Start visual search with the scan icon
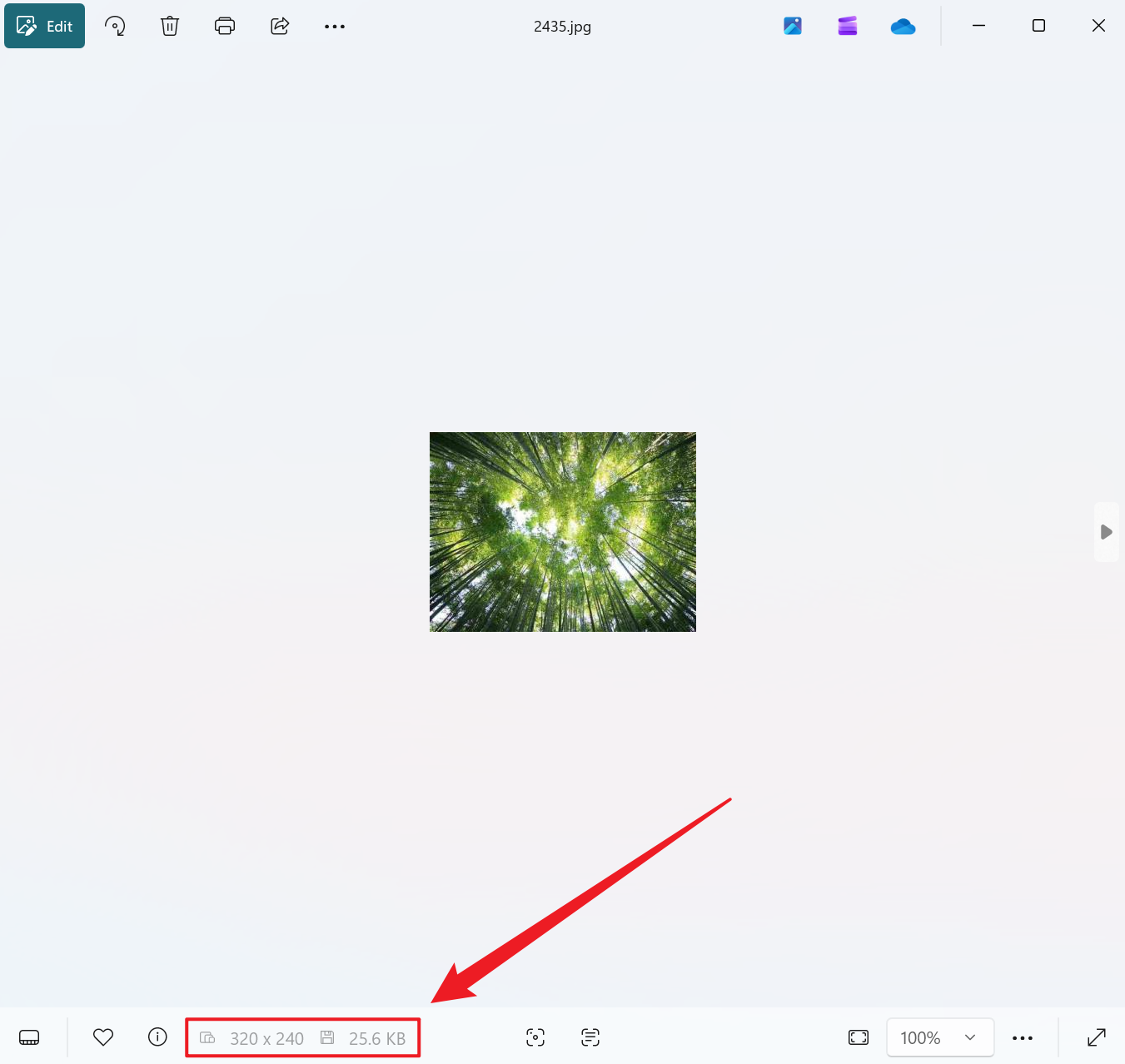The height and width of the screenshot is (1064, 1125). click(535, 1037)
